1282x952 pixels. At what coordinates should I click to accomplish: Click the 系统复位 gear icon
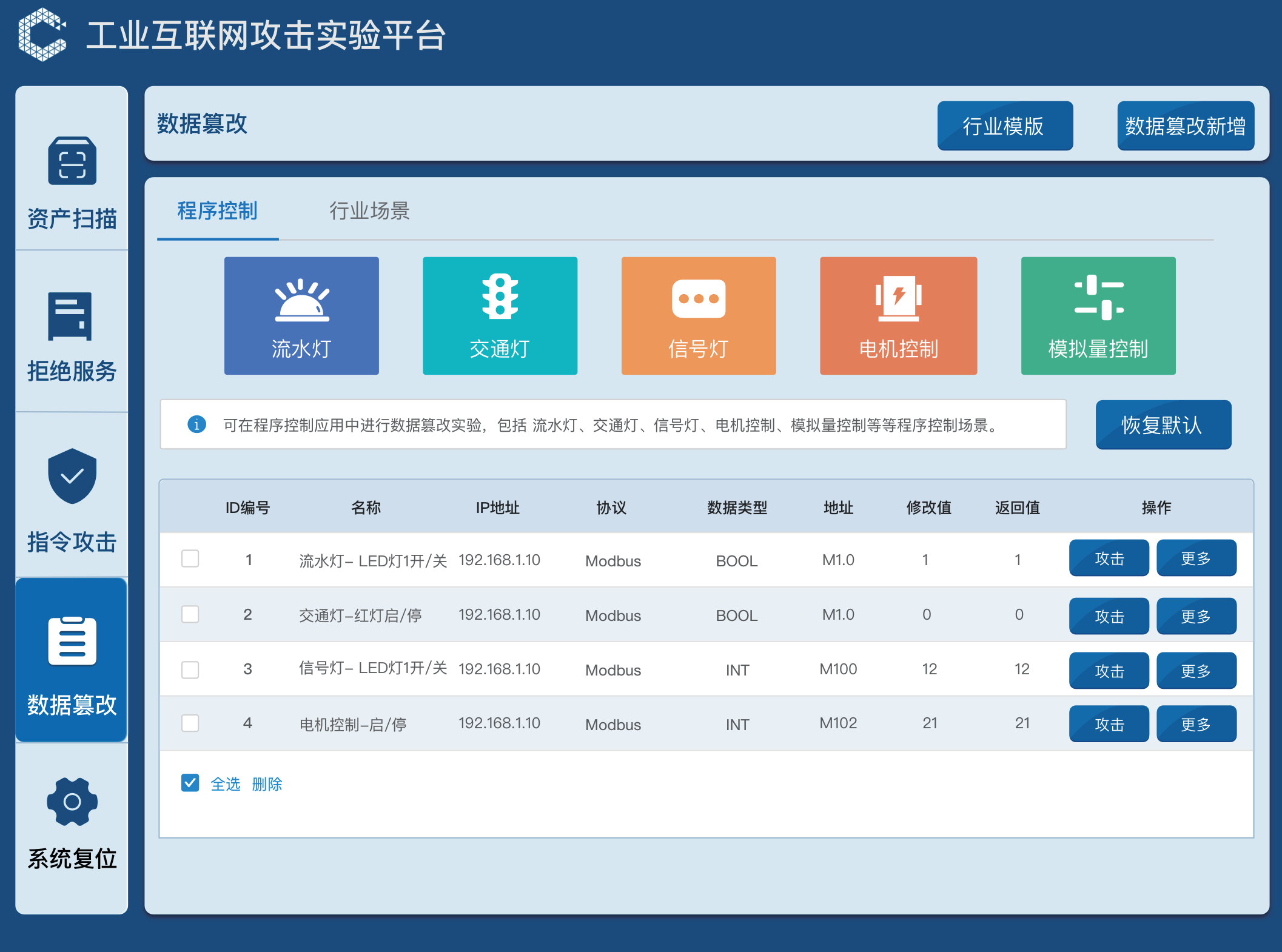[x=72, y=802]
